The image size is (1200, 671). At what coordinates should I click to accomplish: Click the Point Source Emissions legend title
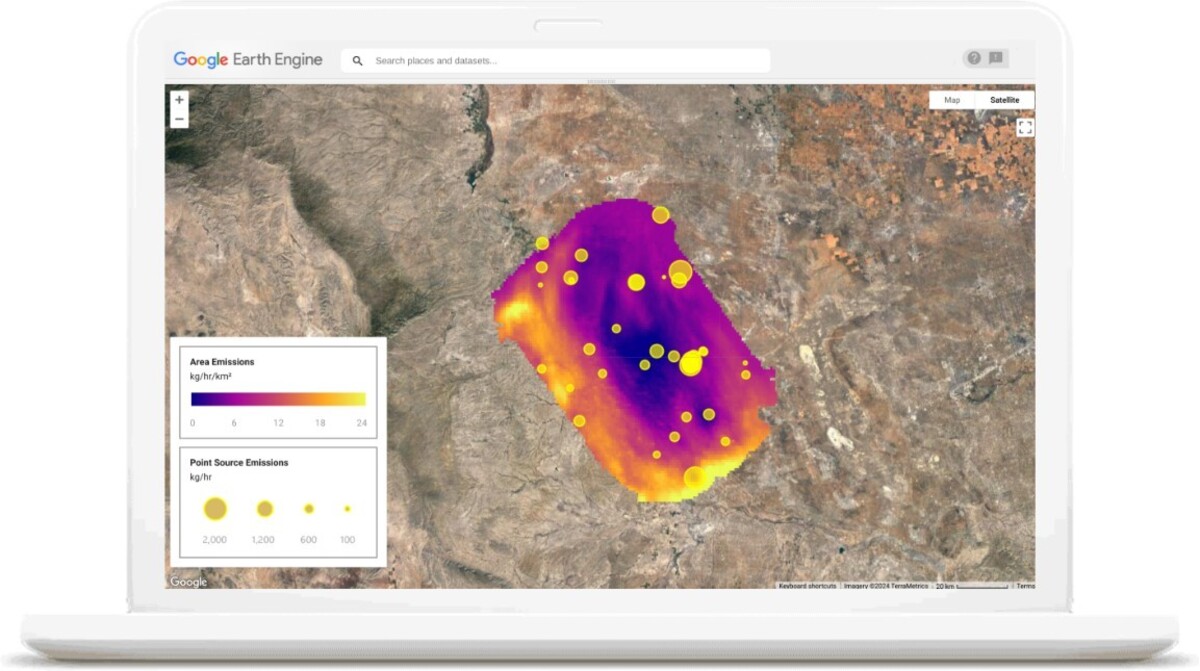[x=239, y=463]
